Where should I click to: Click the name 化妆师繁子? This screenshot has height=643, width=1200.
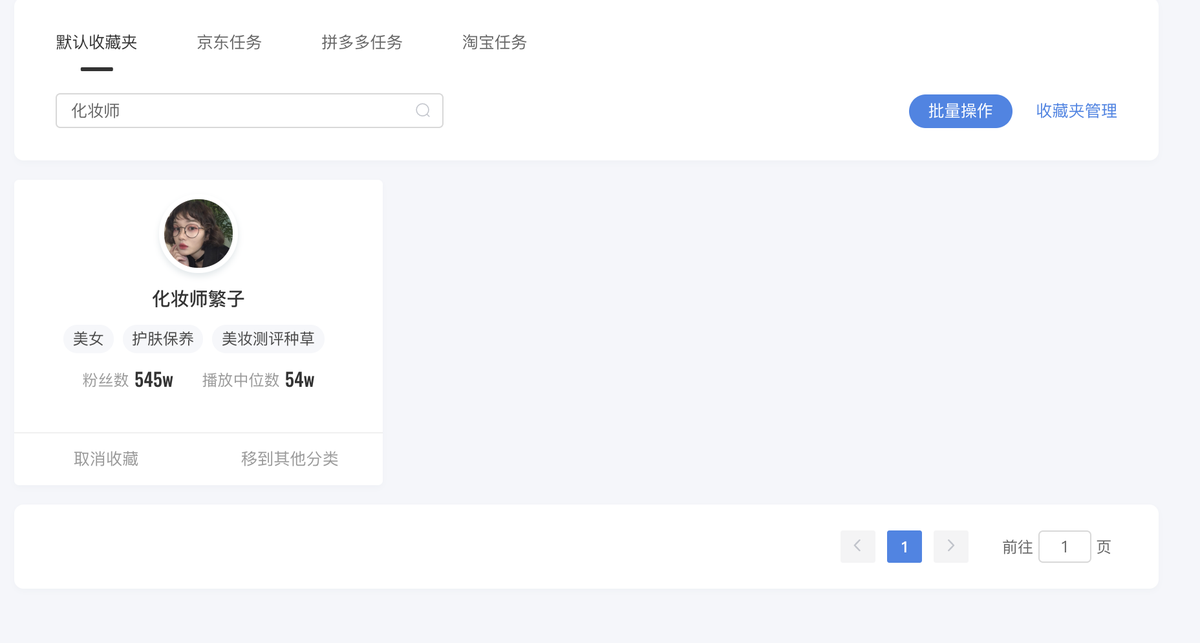198,299
